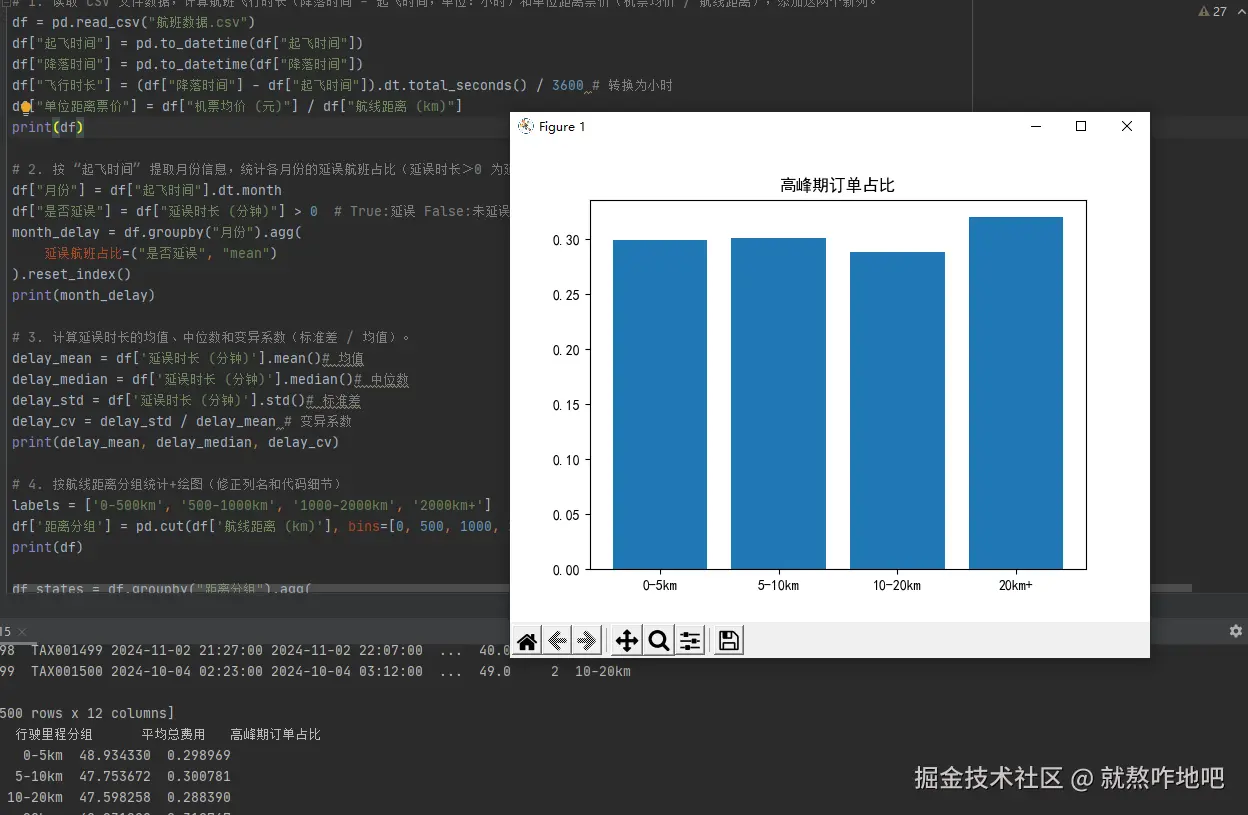This screenshot has width=1248, height=815.
Task: Click the print(delay_mean, delay_median, delay_cv) line
Action: 176,443
